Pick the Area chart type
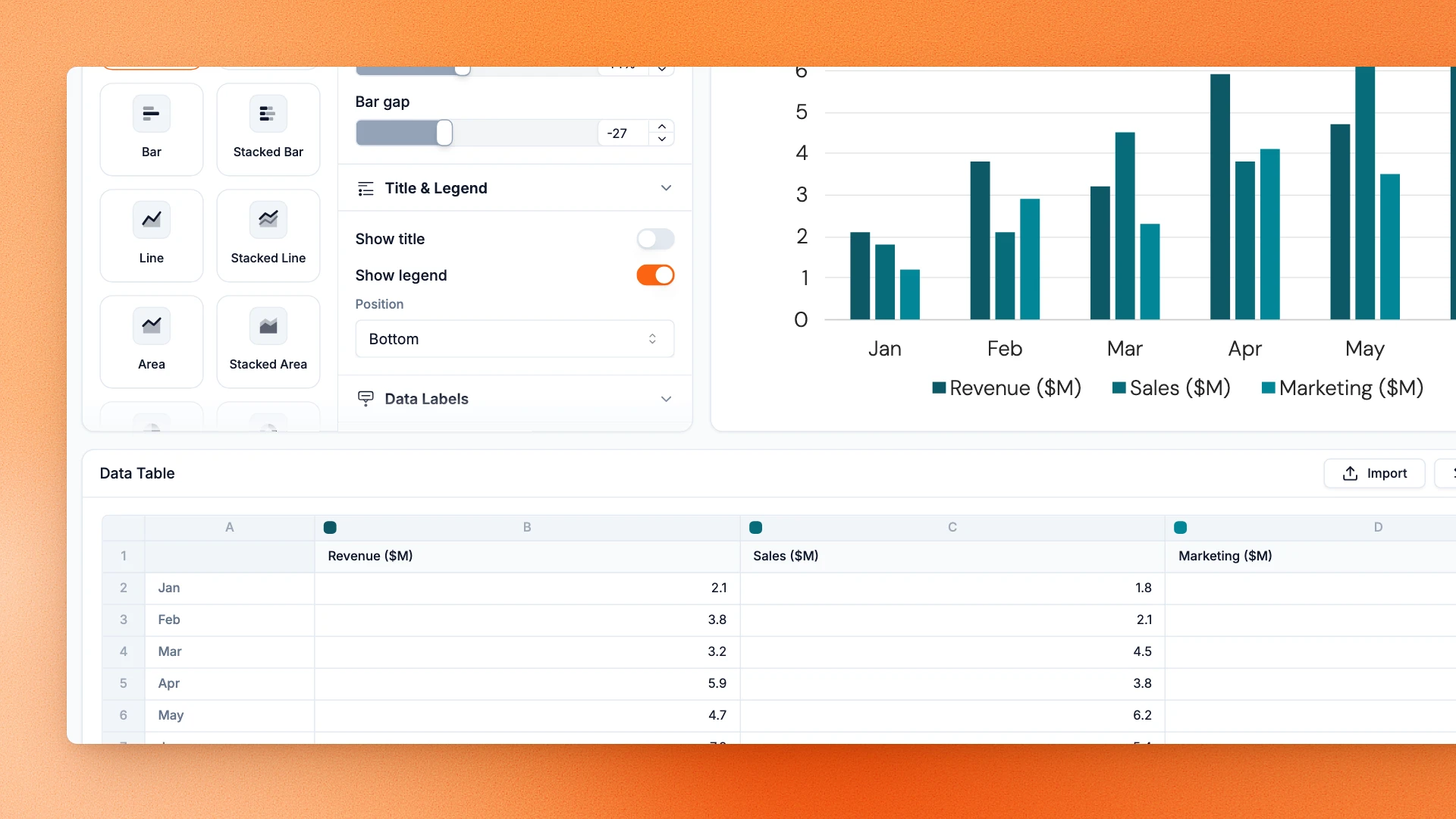The width and height of the screenshot is (1456, 819). 152,341
